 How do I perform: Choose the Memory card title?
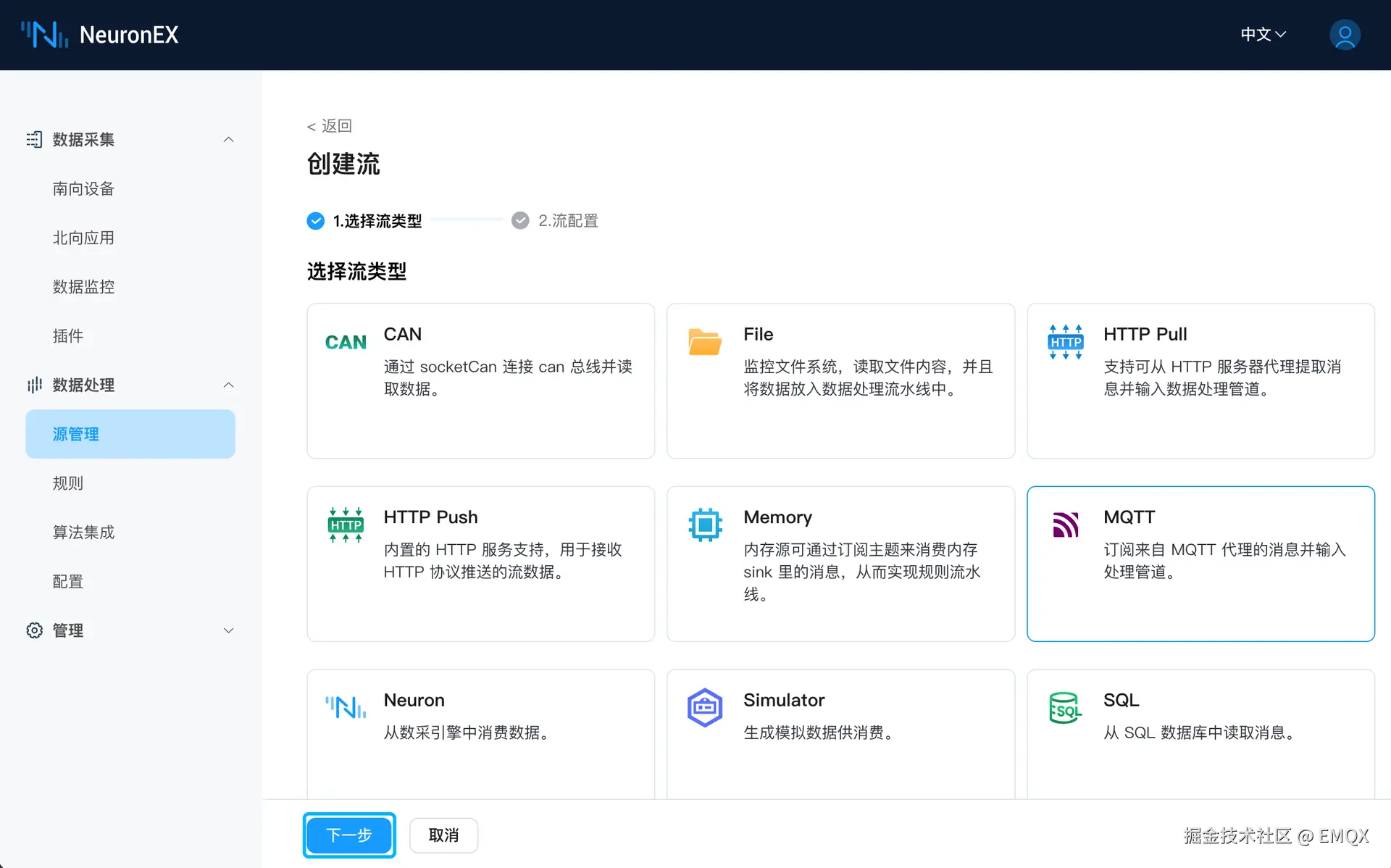click(777, 517)
